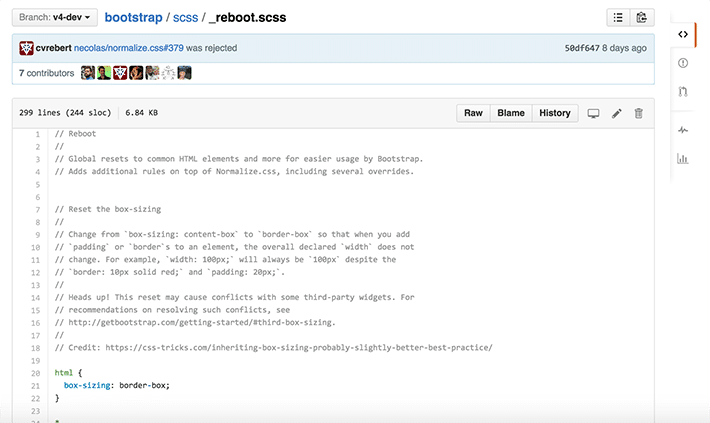Click the '8 days ago' timestamp
Screen dimensions: 710x423
pos(624,48)
